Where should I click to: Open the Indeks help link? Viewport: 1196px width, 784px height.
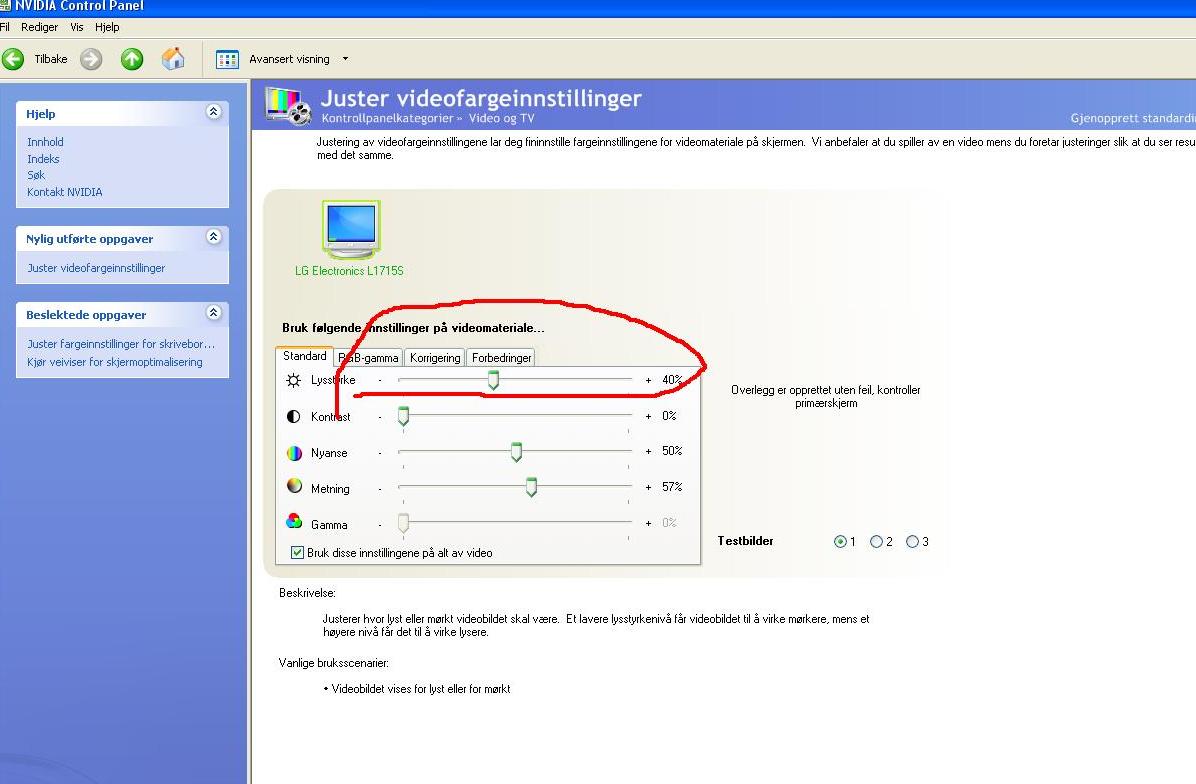click(x=43, y=159)
